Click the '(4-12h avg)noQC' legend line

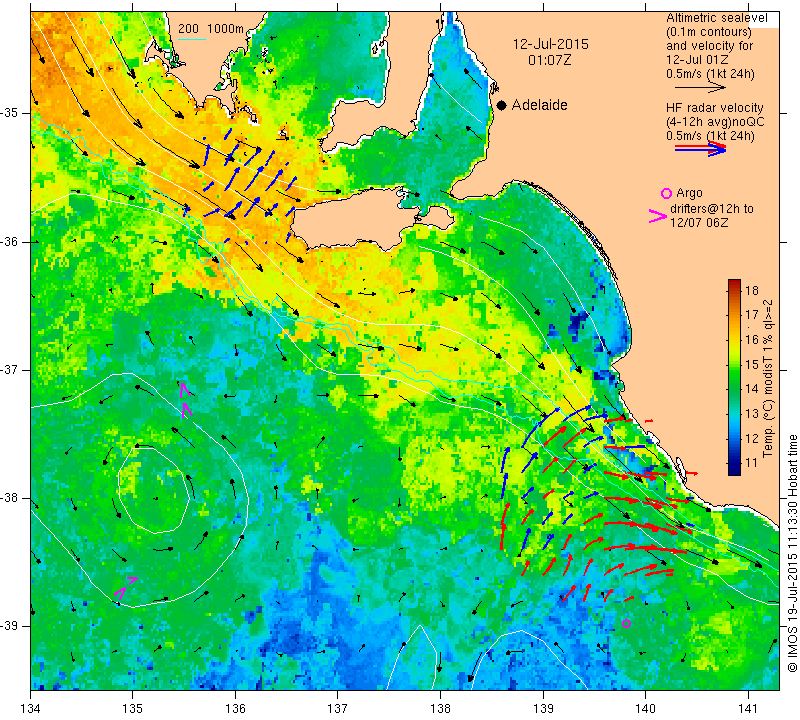pos(715,122)
